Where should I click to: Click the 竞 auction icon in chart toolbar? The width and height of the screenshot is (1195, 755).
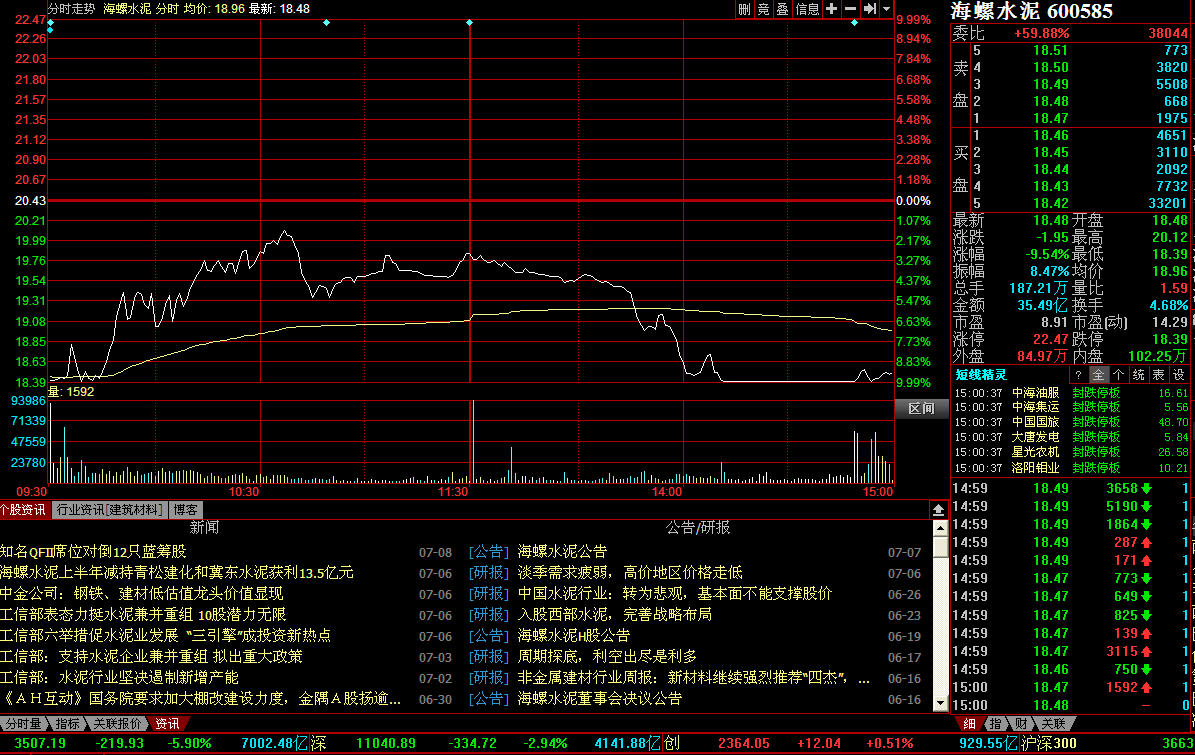764,9
